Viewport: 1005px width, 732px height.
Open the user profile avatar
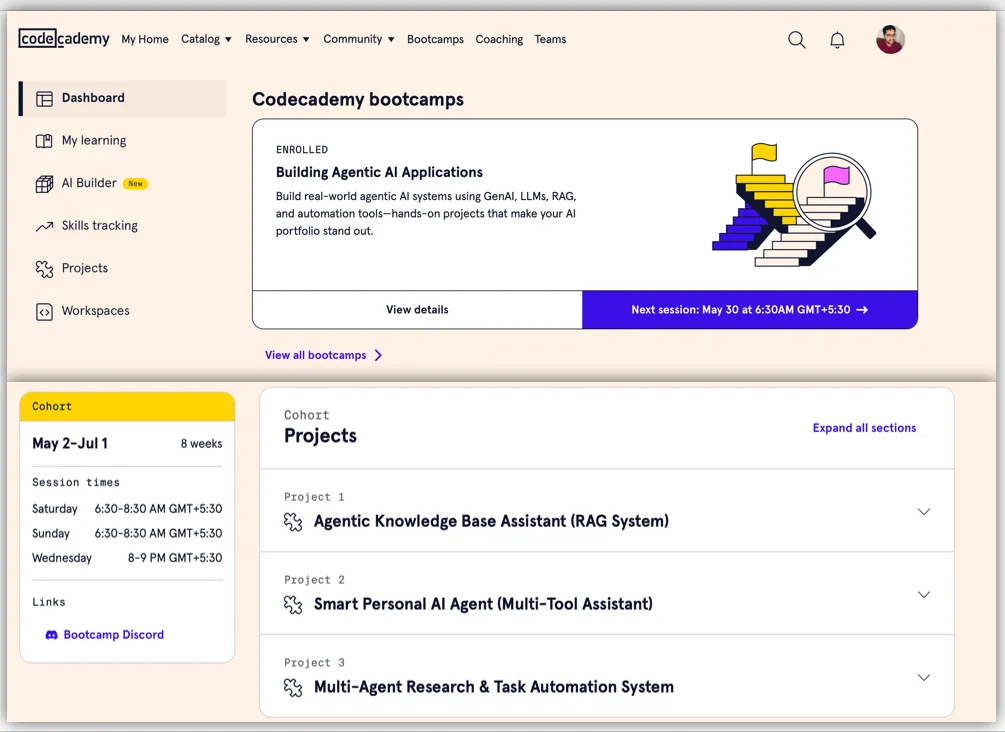[x=890, y=39]
